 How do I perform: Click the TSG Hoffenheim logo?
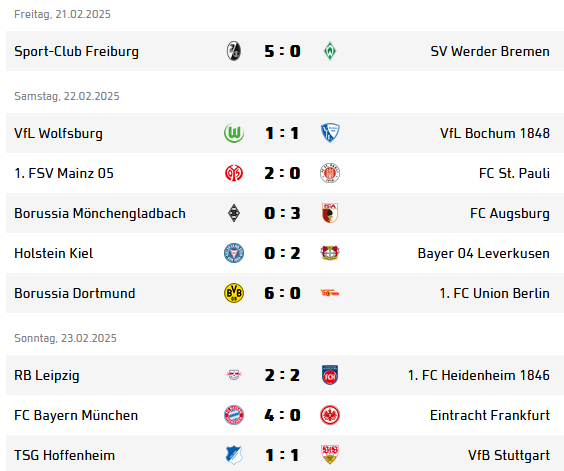pyautogui.click(x=234, y=455)
